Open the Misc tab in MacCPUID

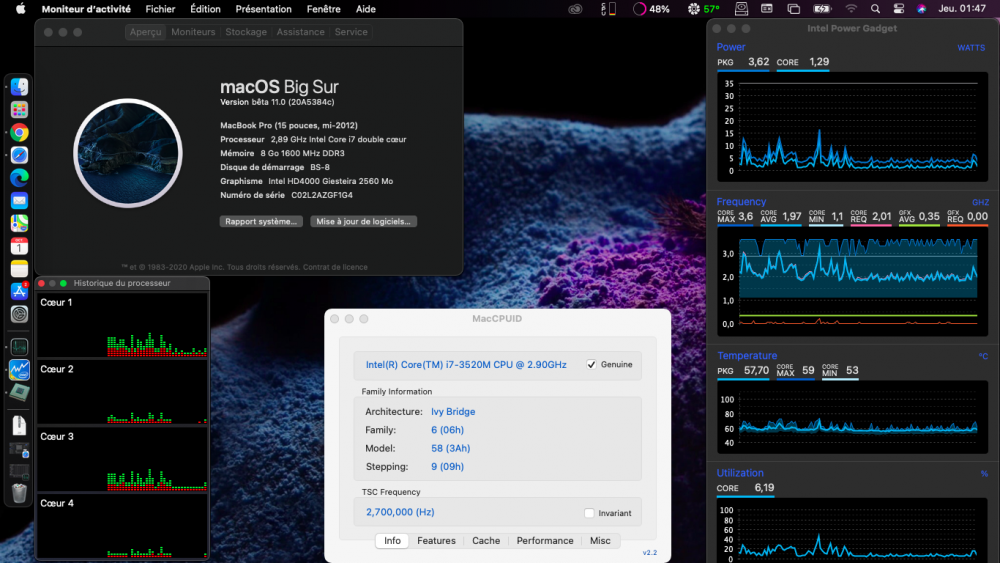coord(600,541)
